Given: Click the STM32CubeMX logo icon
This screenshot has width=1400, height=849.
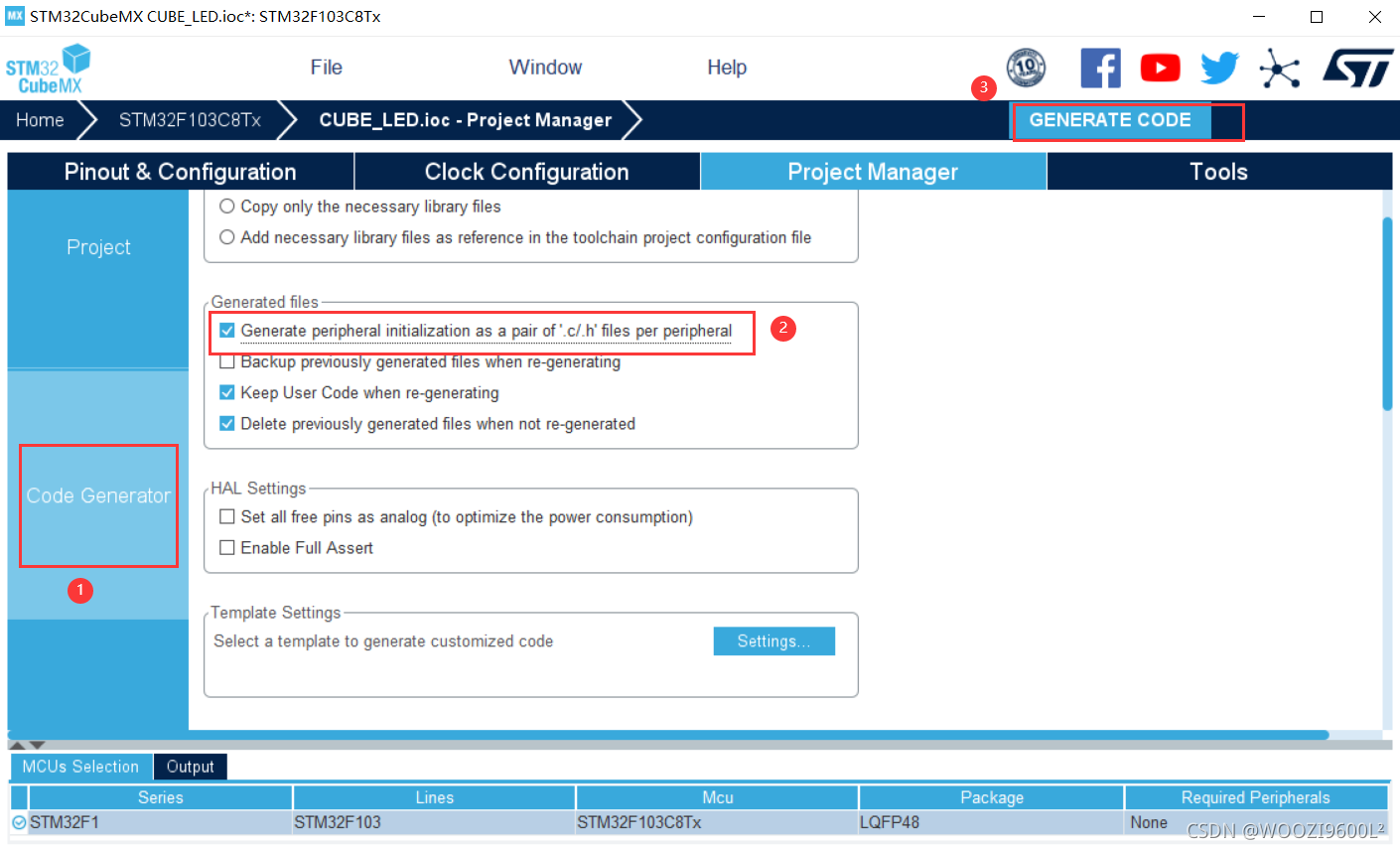Looking at the screenshot, I should click(x=48, y=69).
